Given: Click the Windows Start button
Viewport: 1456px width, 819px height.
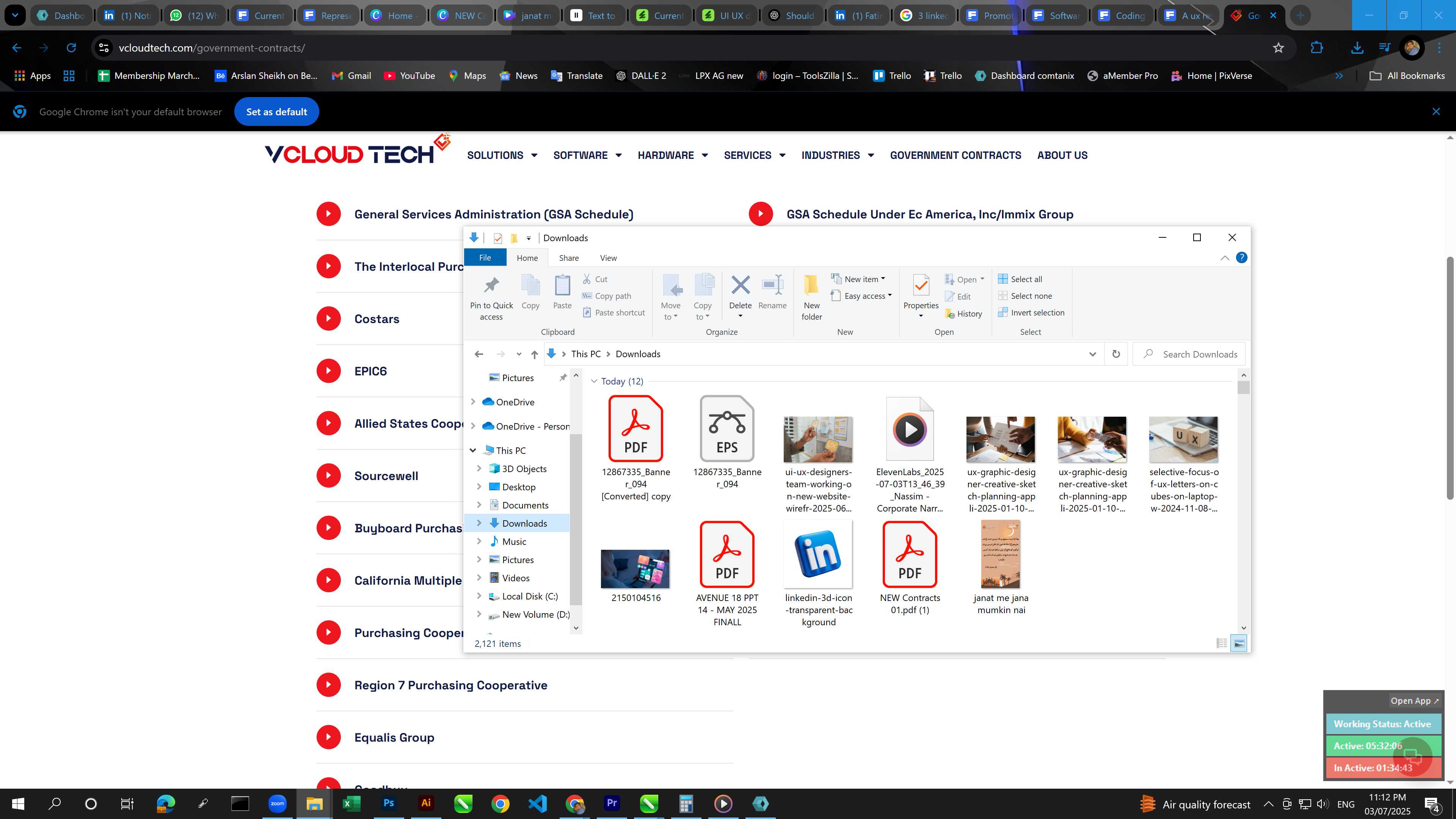Looking at the screenshot, I should pyautogui.click(x=18, y=803).
